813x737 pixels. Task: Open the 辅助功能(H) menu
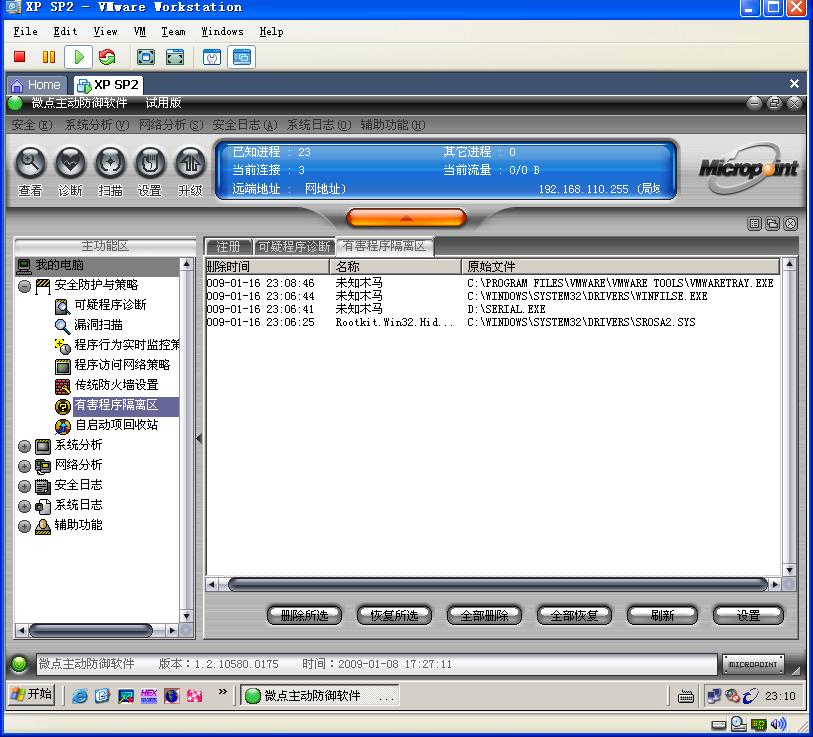tap(393, 125)
